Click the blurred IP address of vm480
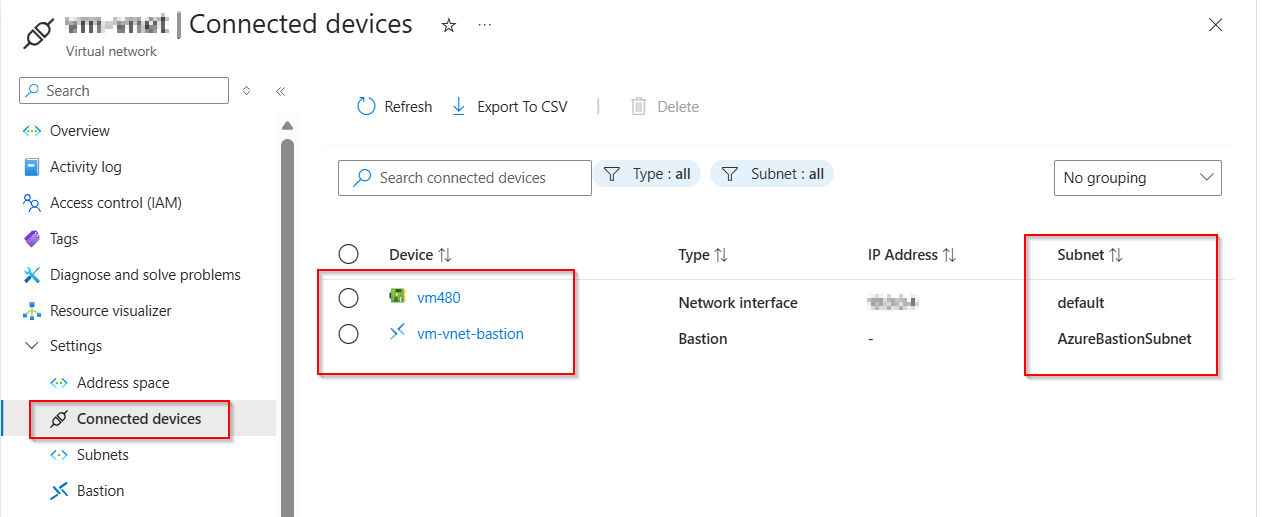Screen dimensions: 1262x517 coord(893,302)
